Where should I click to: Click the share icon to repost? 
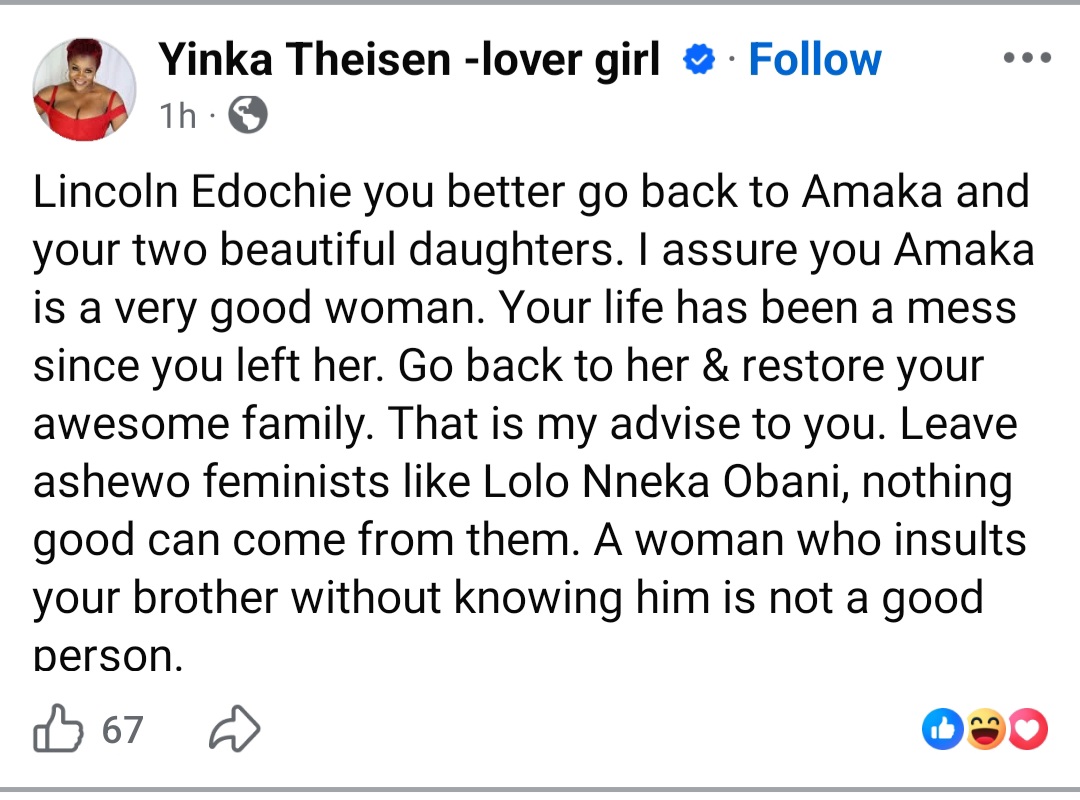[x=235, y=729]
